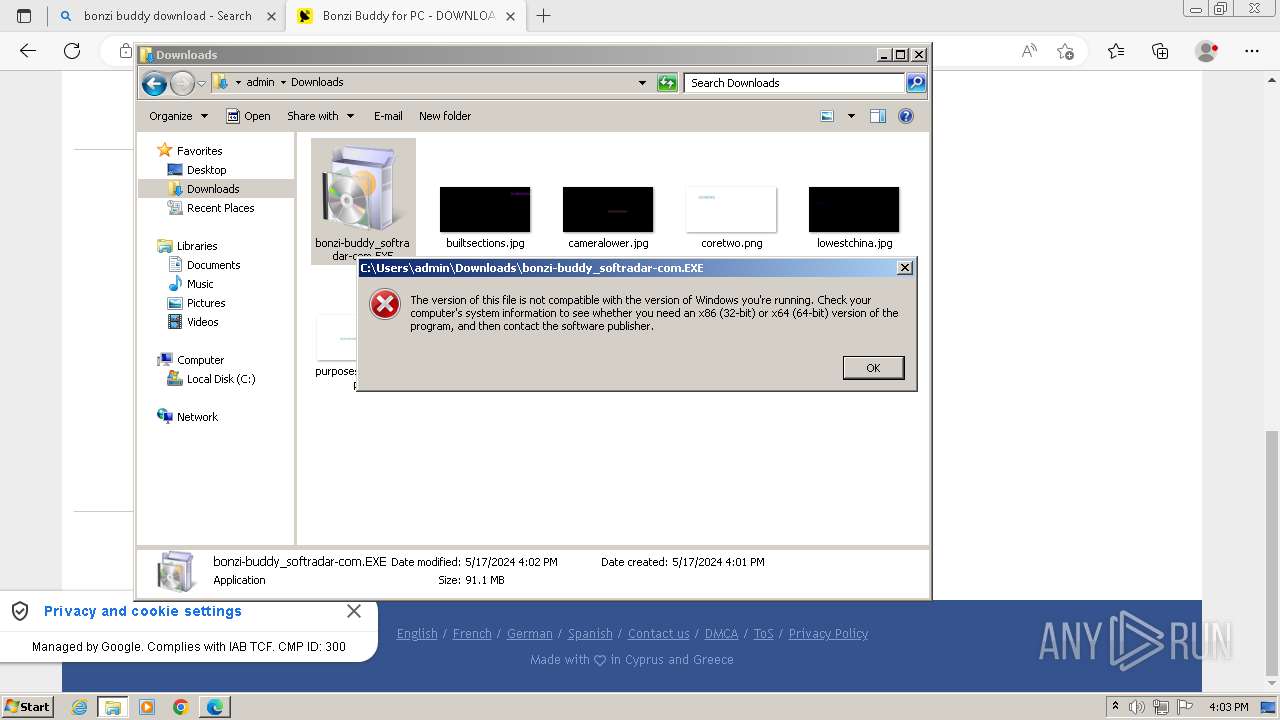Open Privacy Policy link

point(828,634)
